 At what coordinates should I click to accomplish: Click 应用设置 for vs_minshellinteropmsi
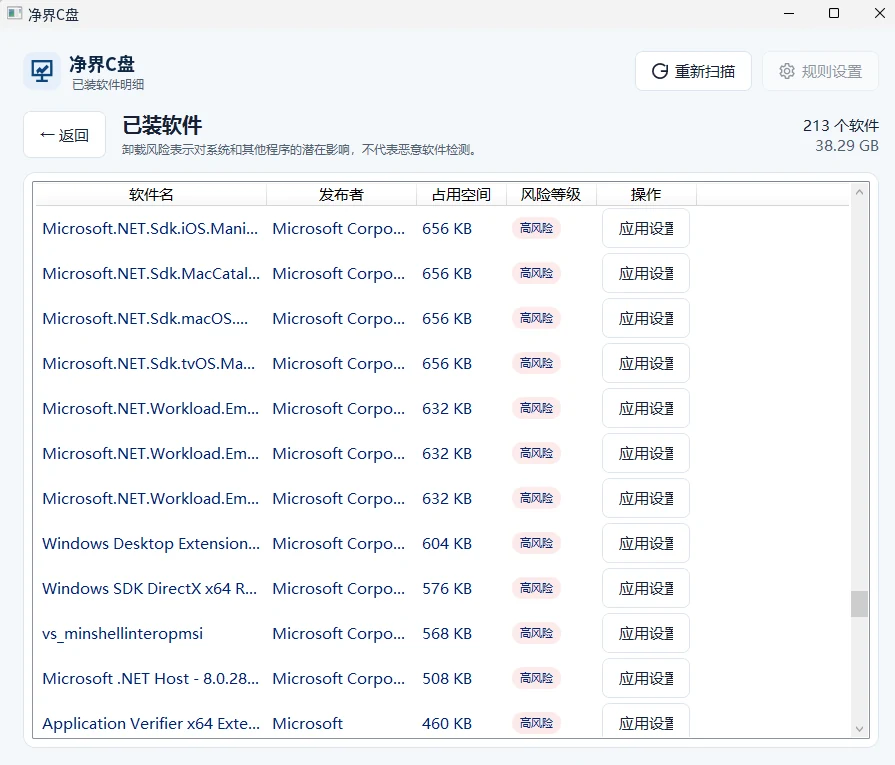tap(646, 633)
